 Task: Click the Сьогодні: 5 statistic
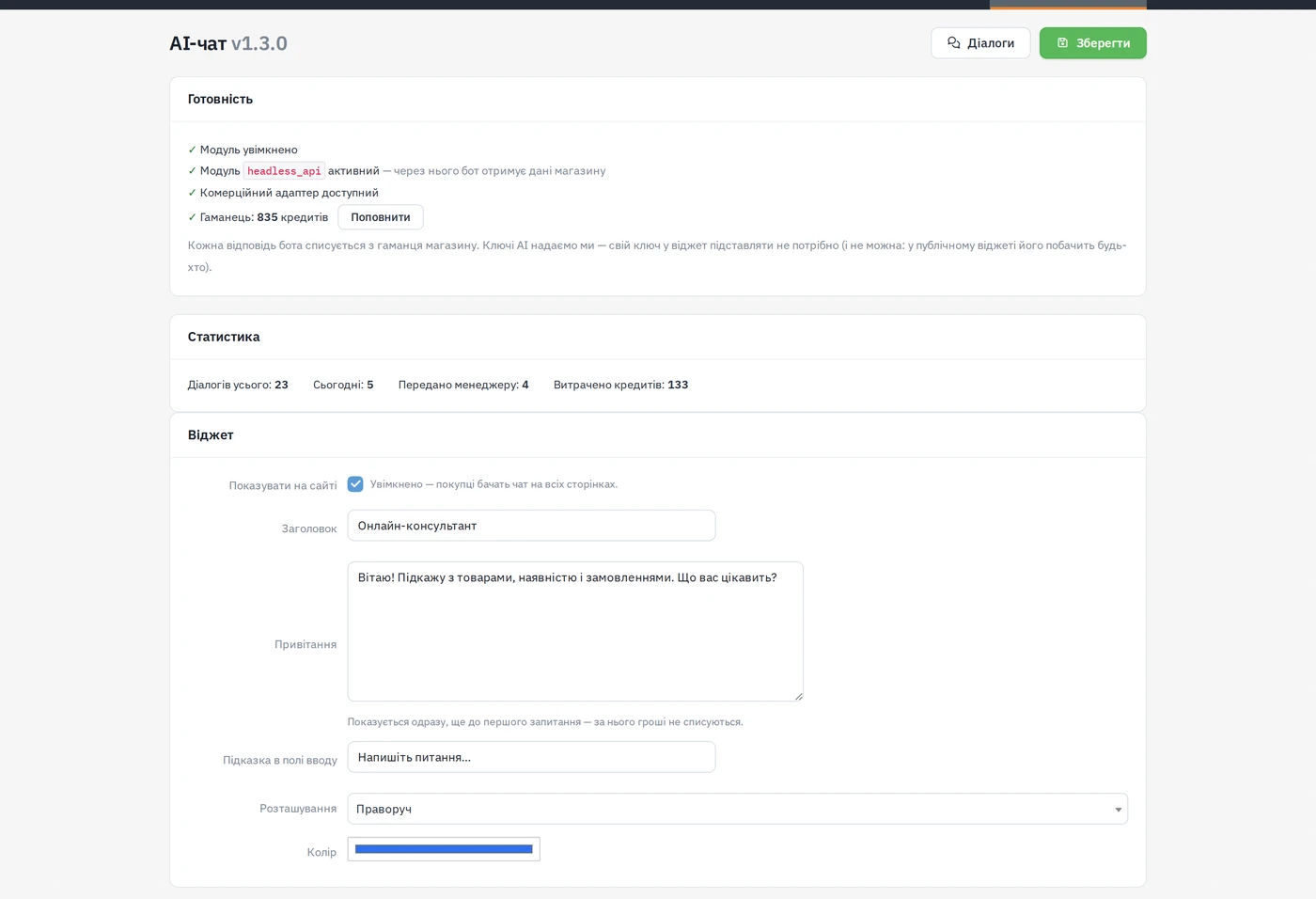(343, 385)
